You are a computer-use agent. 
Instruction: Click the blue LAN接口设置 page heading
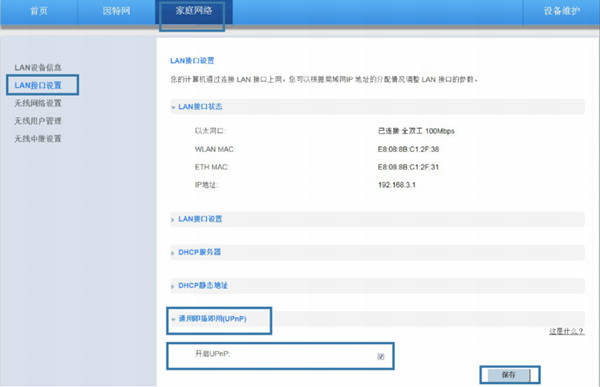point(192,60)
